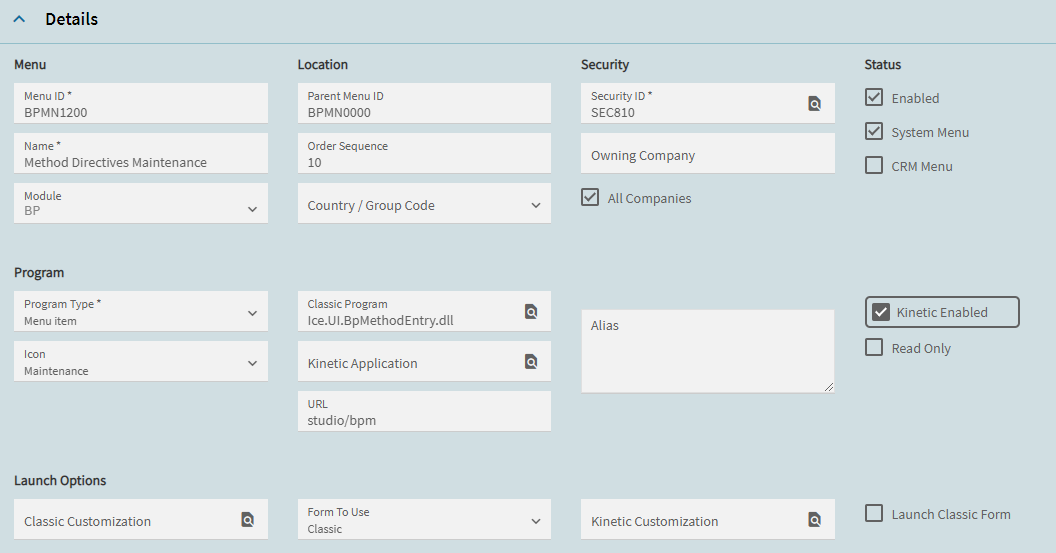Click the Launch Options group heading
Screen dimensions: 1056x553
(60, 480)
